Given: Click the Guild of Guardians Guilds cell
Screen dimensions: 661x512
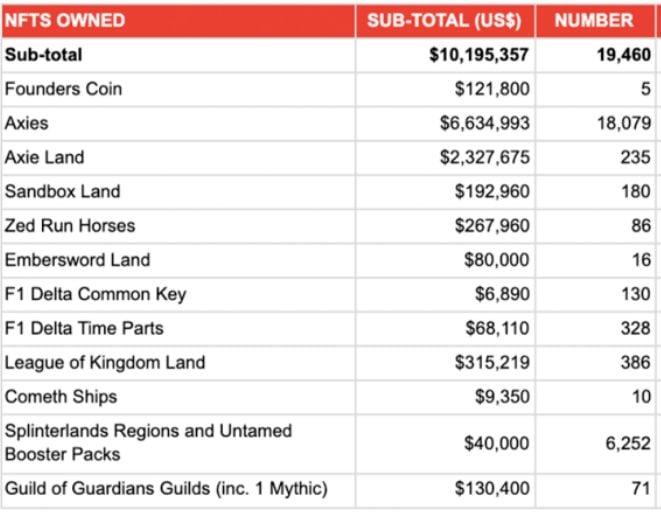Looking at the screenshot, I should pyautogui.click(x=165, y=488).
